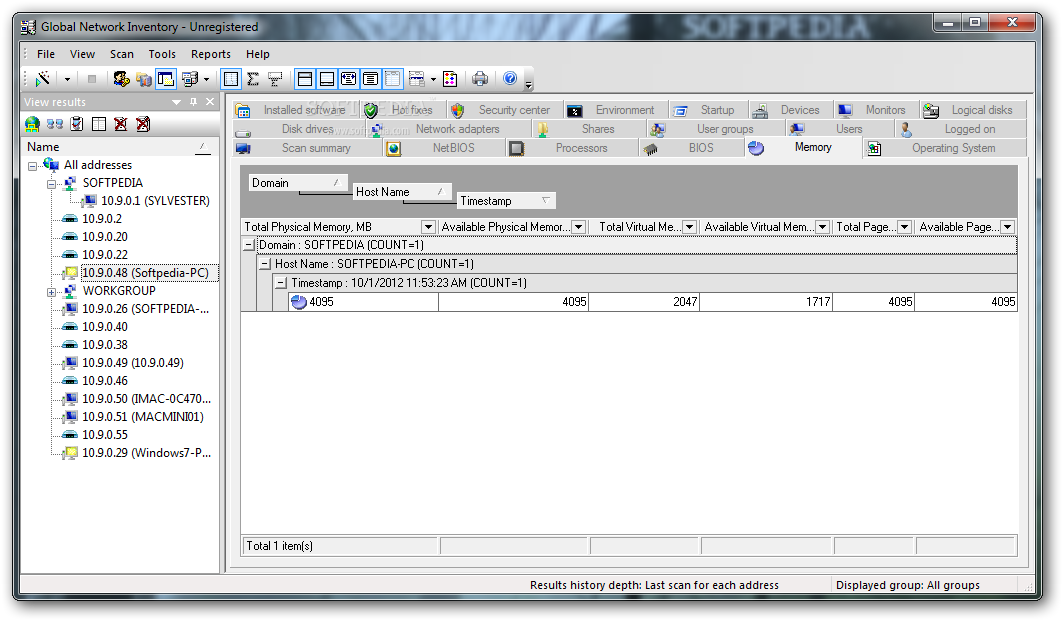1063x621 pixels.
Task: Click the first red-X delete icon in View results
Action: pyautogui.click(x=121, y=124)
